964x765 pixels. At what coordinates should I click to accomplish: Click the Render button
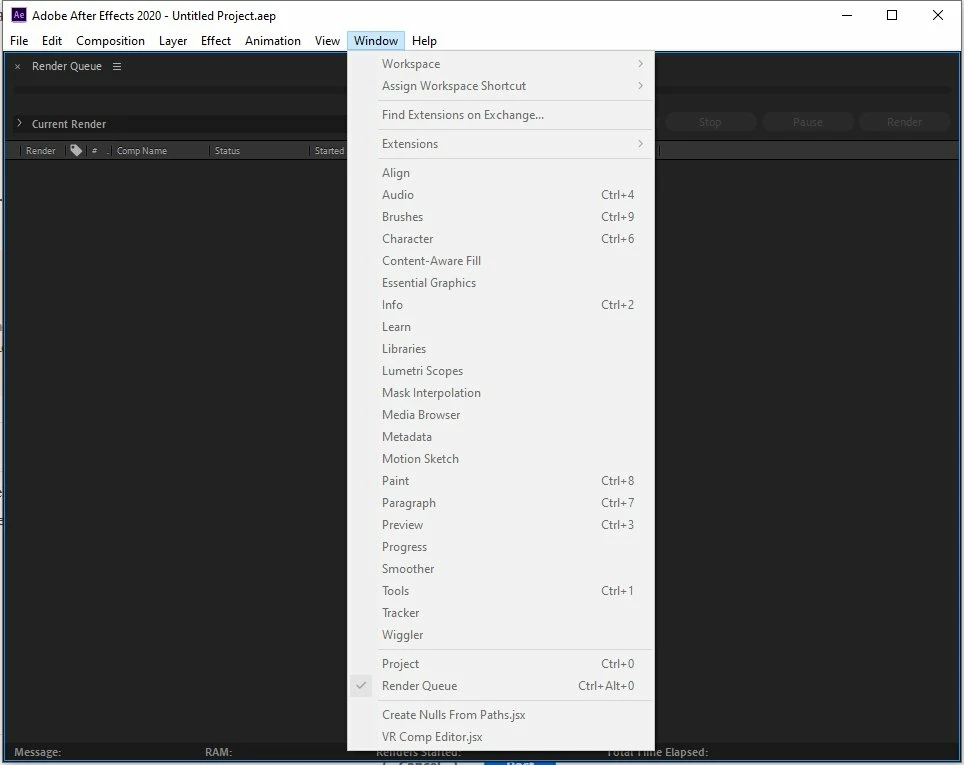point(904,122)
